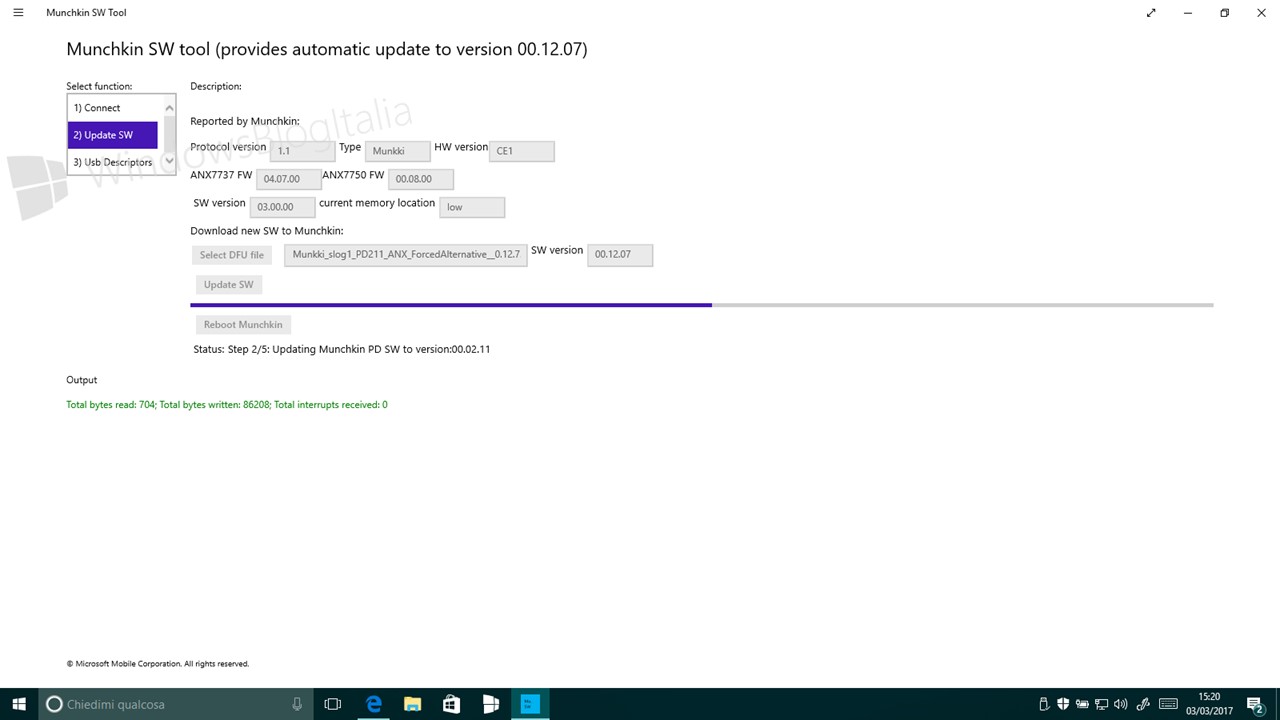Click the SW version field showing 03.00.00

point(283,207)
